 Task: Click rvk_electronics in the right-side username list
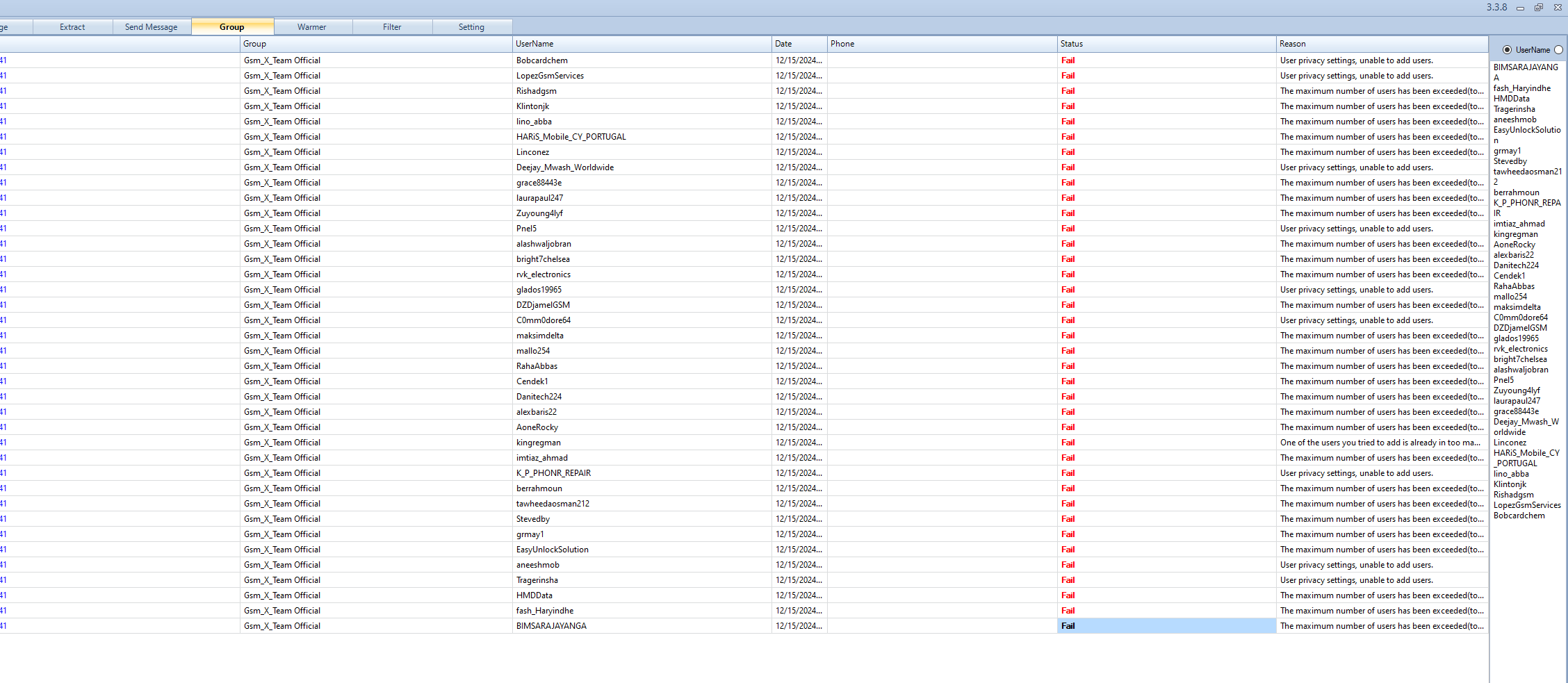pos(1521,349)
